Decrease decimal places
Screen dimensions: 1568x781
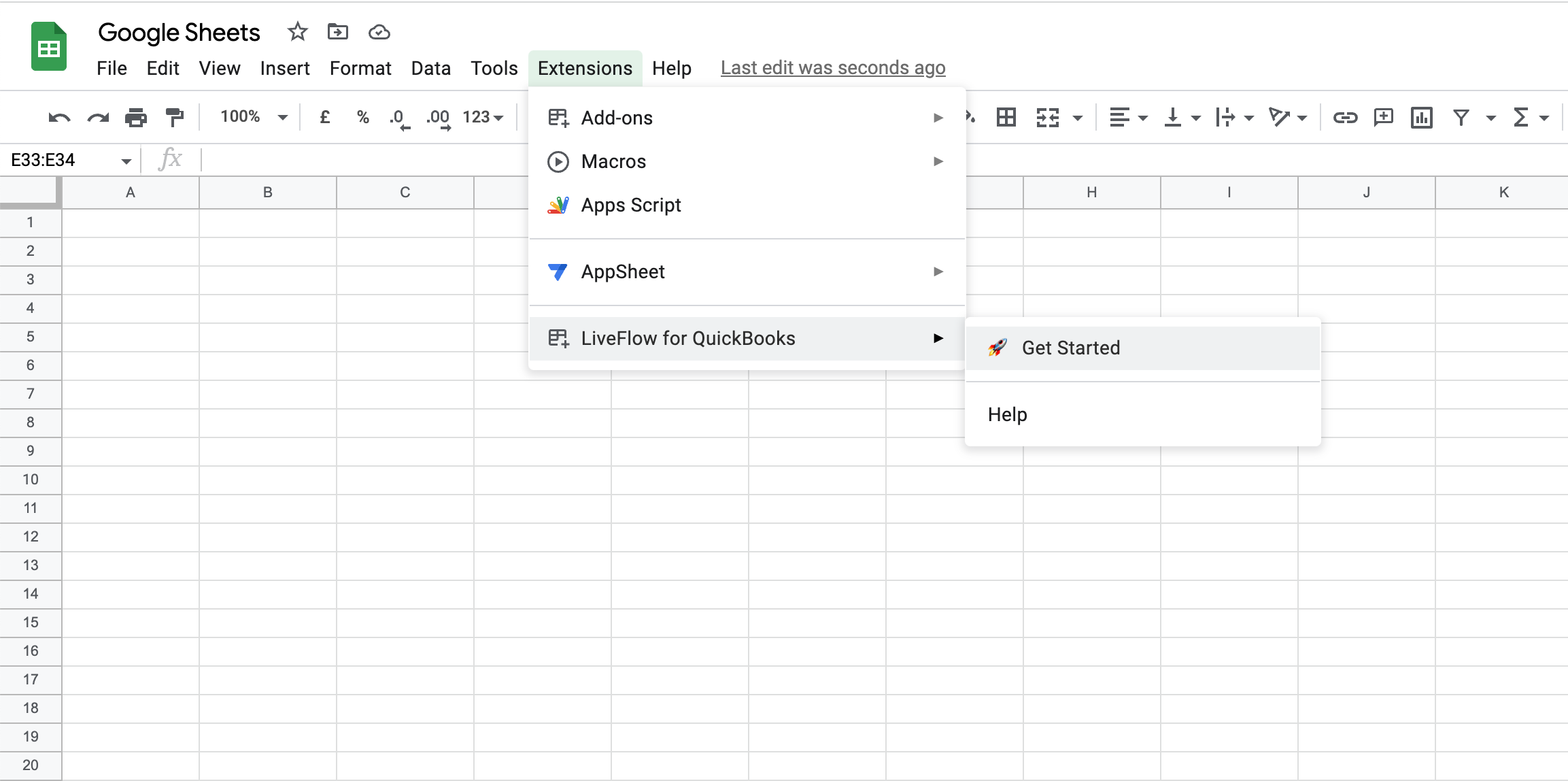[400, 118]
